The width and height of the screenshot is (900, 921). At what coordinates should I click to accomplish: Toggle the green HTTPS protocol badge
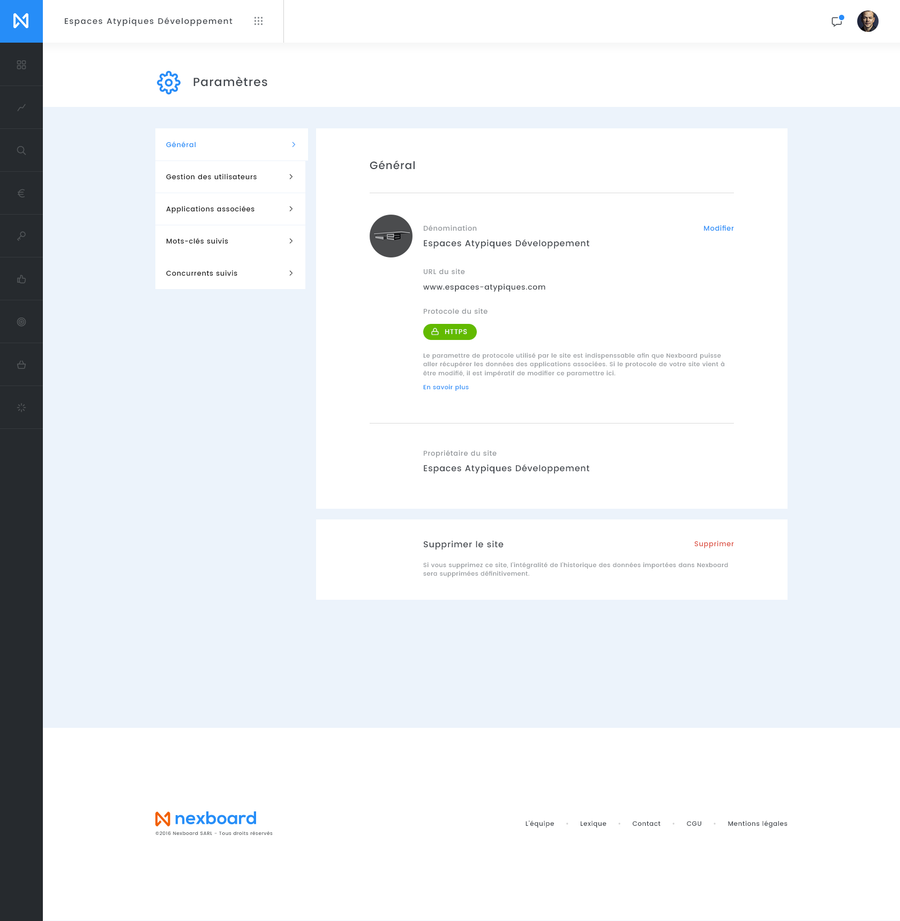pyautogui.click(x=450, y=332)
